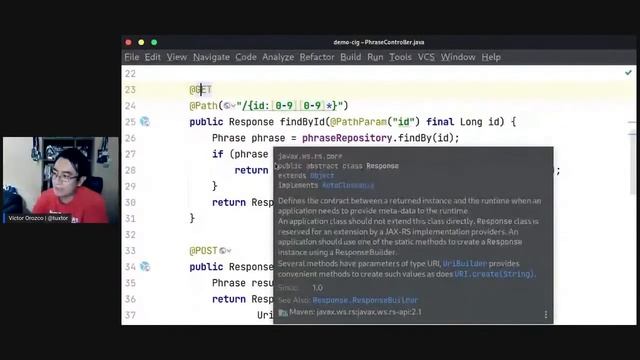Open the Analyze menu
The width and height of the screenshot is (640, 360).
click(x=278, y=57)
